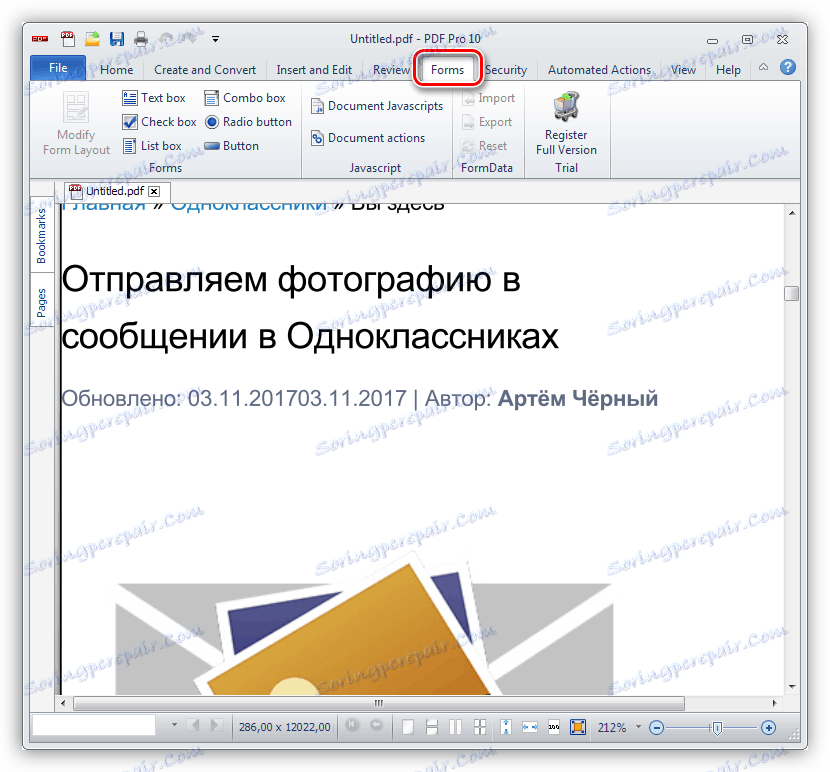Image resolution: width=830 pixels, height=772 pixels.
Task: Go to the Insert and Edit tab
Action: click(314, 70)
